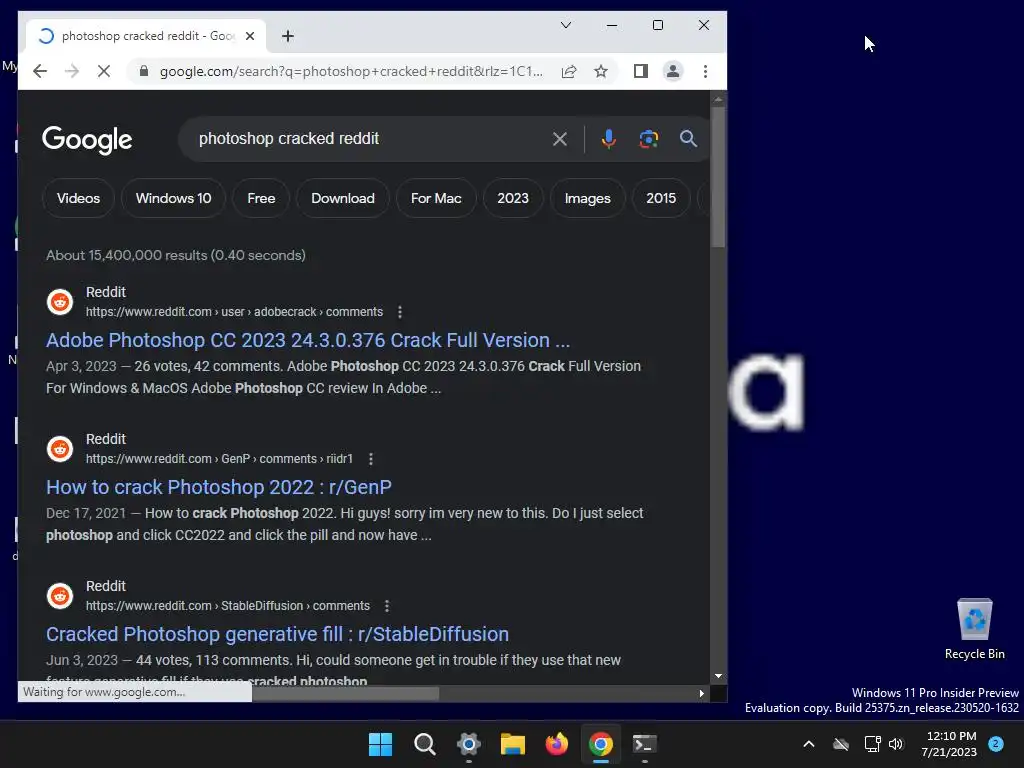Open the clock showing 12:10 PM
This screenshot has height=768, width=1024.
950,744
